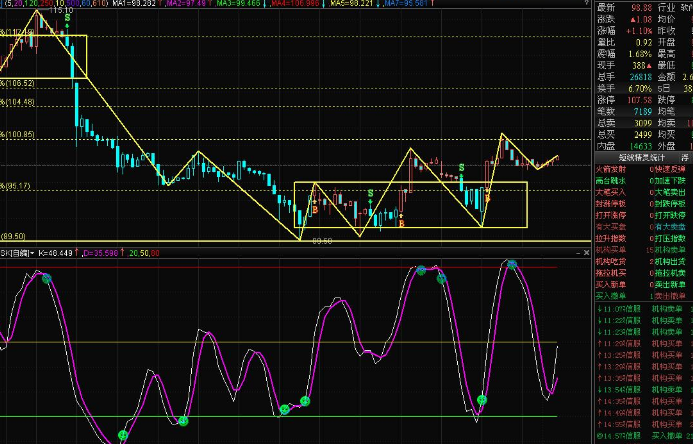Click the 最新 98.88 quote value
693x444 pixels.
pyautogui.click(x=641, y=8)
